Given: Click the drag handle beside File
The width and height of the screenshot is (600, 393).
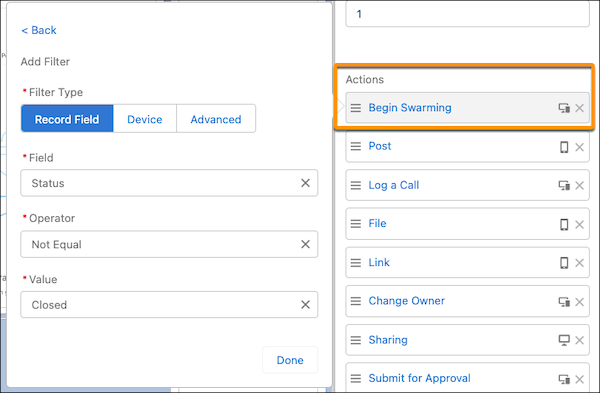Looking at the screenshot, I should 356,223.
